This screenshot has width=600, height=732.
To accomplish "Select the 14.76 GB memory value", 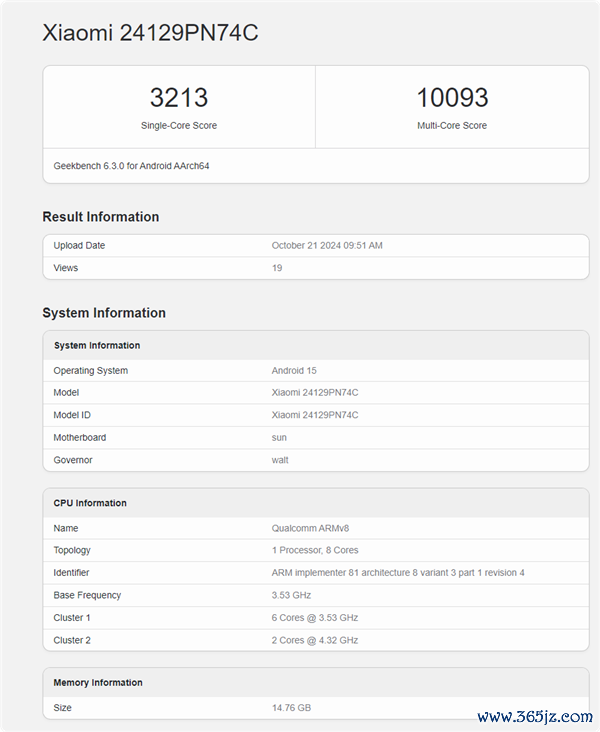I will point(291,708).
